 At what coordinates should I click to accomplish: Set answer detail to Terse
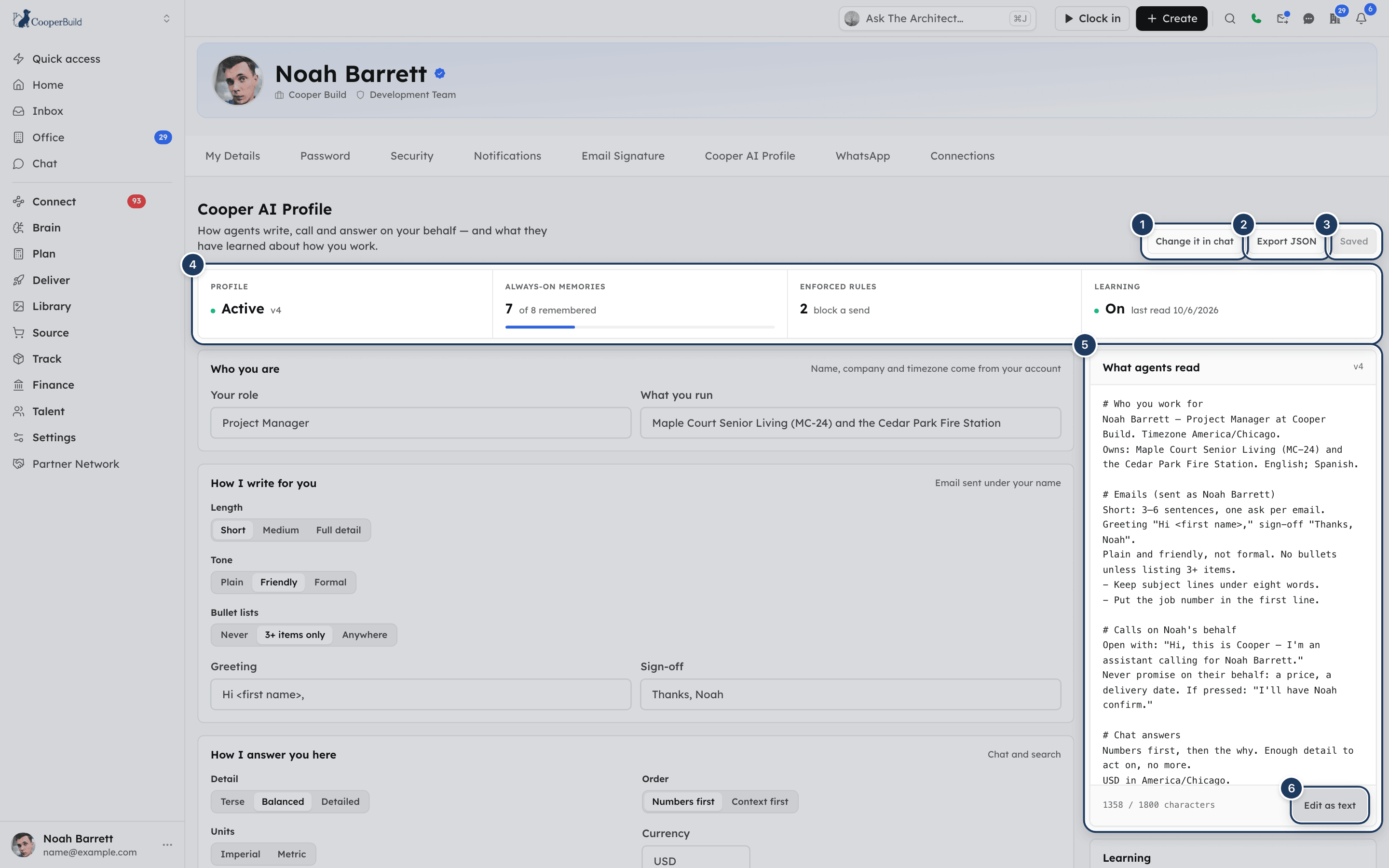click(x=232, y=801)
